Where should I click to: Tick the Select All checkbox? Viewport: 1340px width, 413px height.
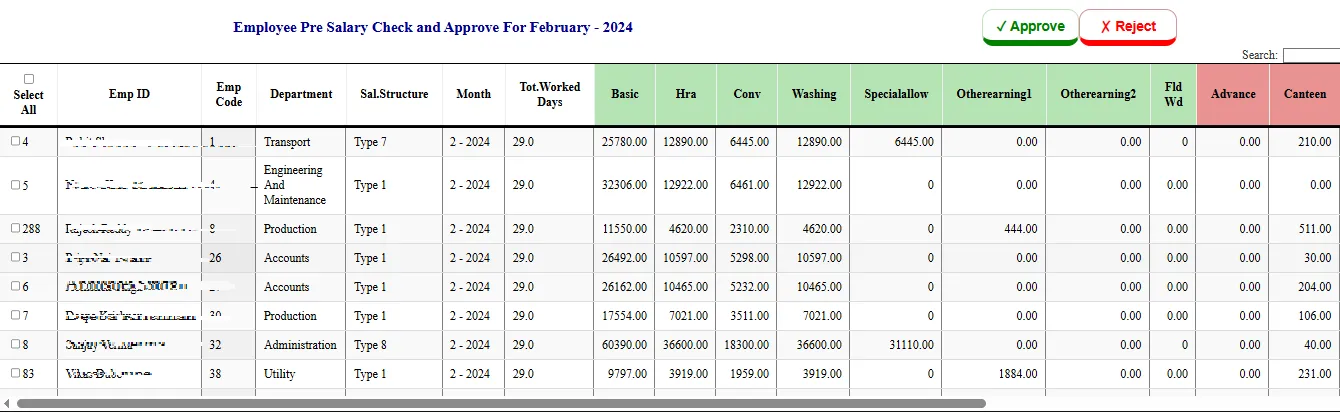click(29, 79)
